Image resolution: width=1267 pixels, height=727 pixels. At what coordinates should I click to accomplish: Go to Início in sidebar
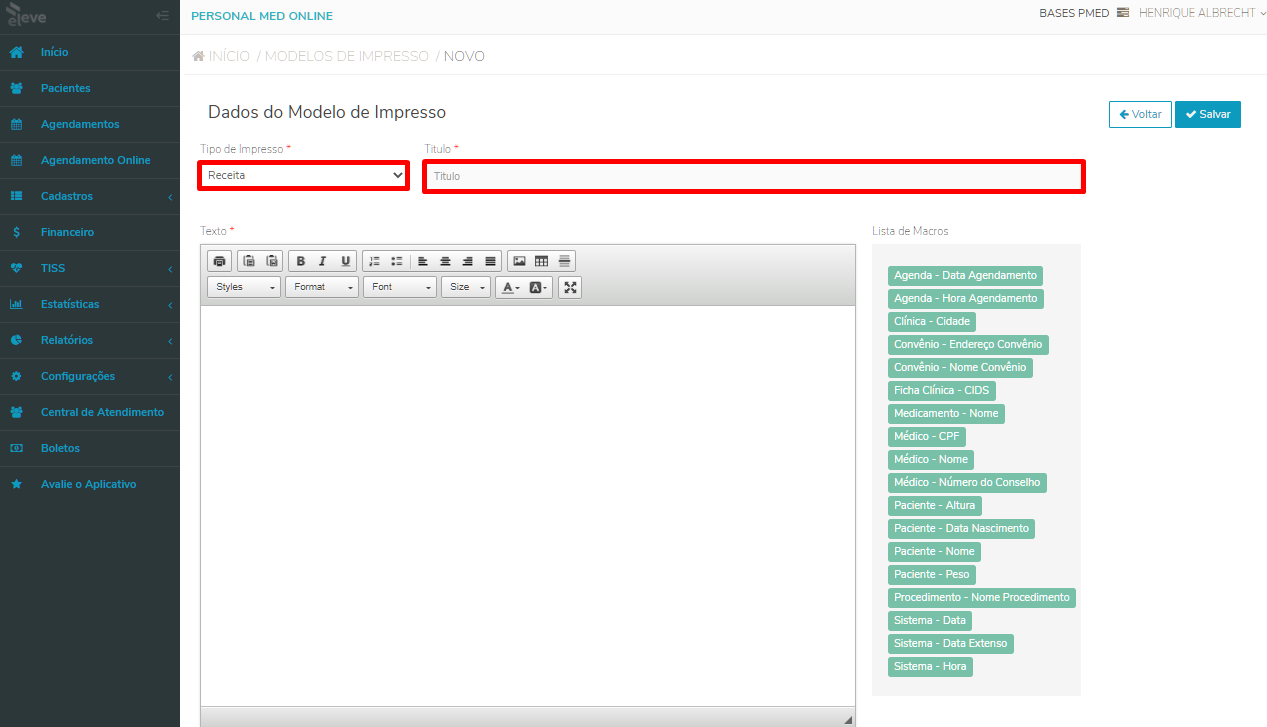[x=90, y=52]
